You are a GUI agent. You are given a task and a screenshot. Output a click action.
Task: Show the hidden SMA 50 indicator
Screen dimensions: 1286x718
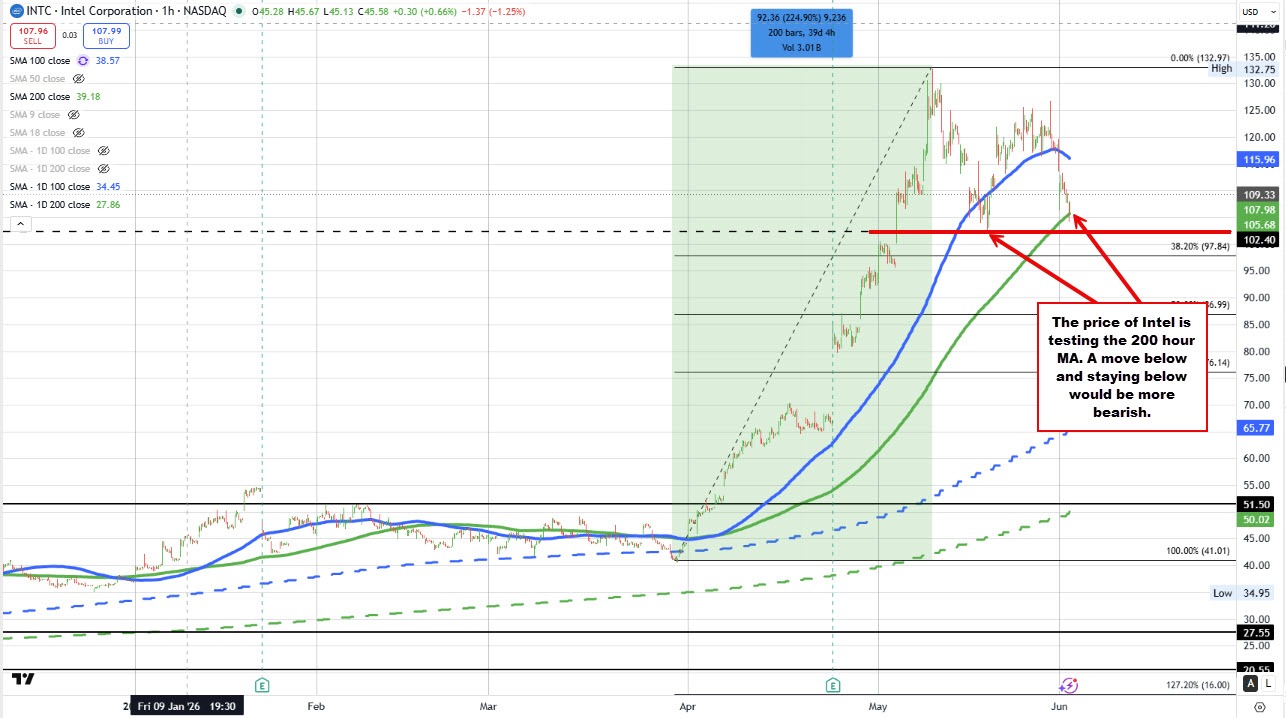click(79, 78)
